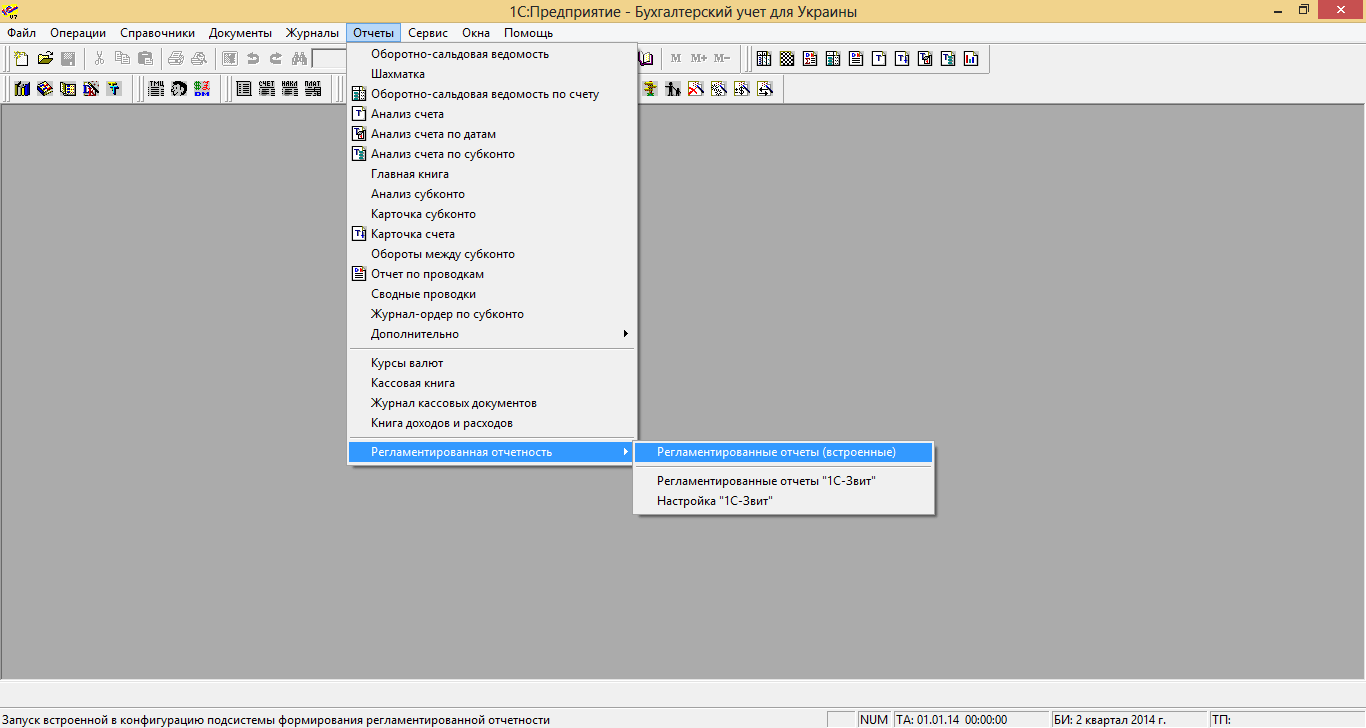Open the ТМЦ list icon
The image size is (1366, 728).
pos(156,89)
